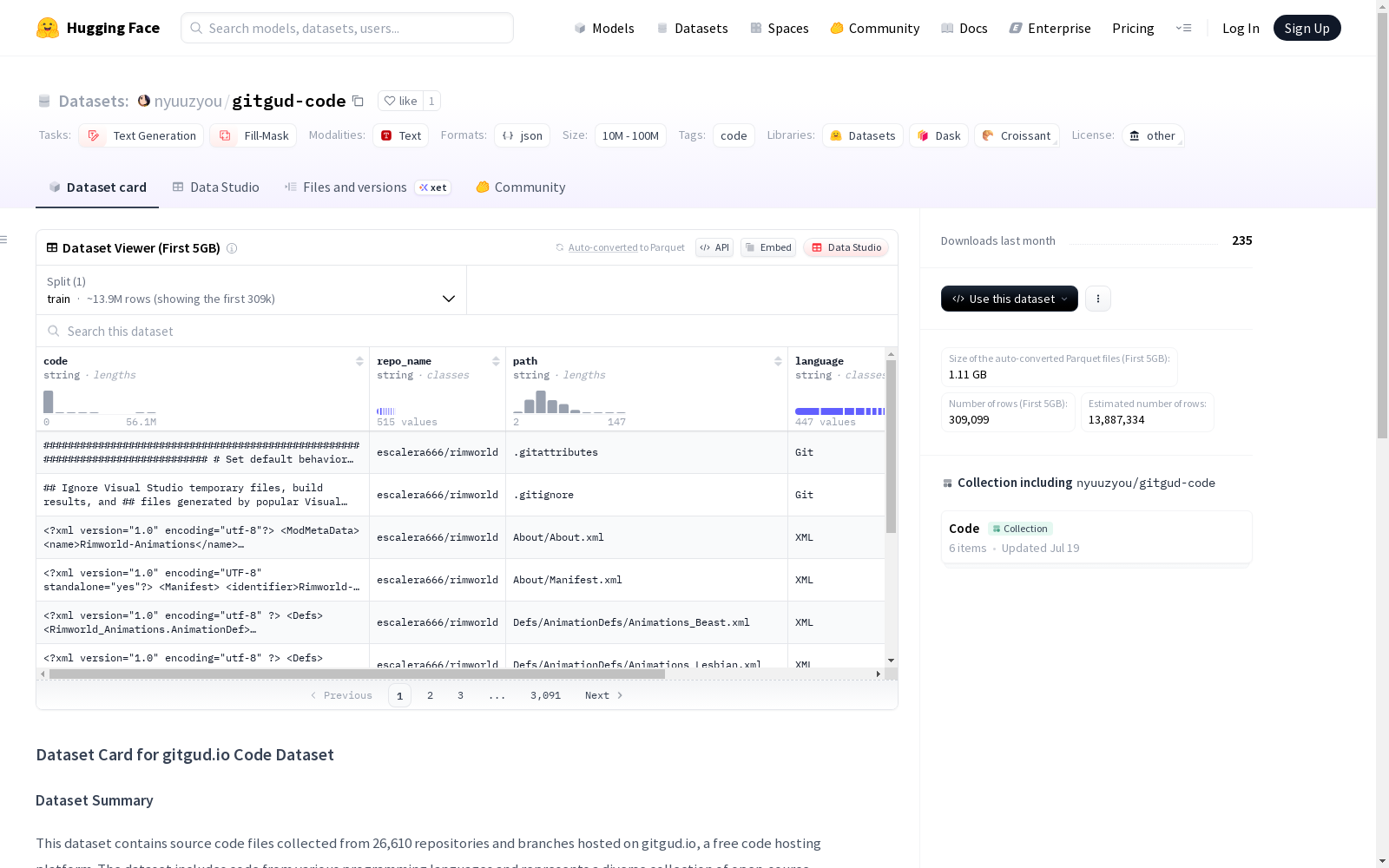1389x868 pixels.
Task: Sort the path column
Action: tap(778, 361)
